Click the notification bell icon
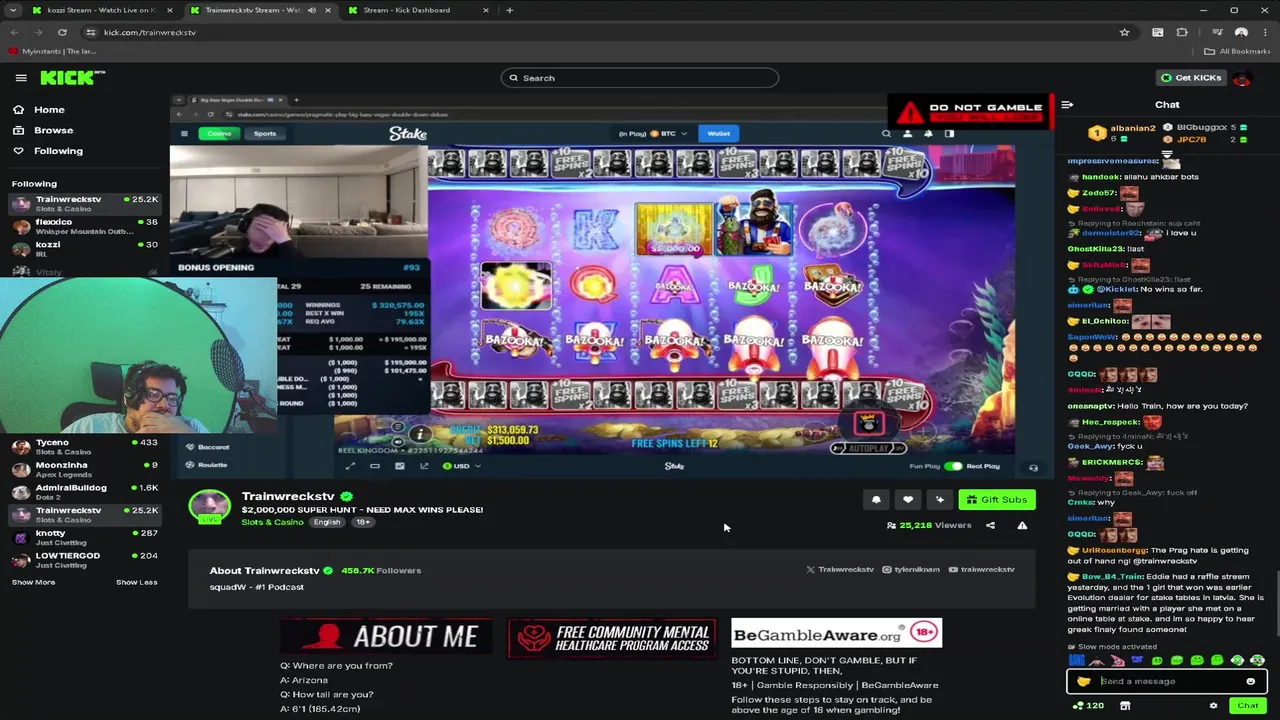This screenshot has width=1280, height=720. pyautogui.click(x=876, y=500)
